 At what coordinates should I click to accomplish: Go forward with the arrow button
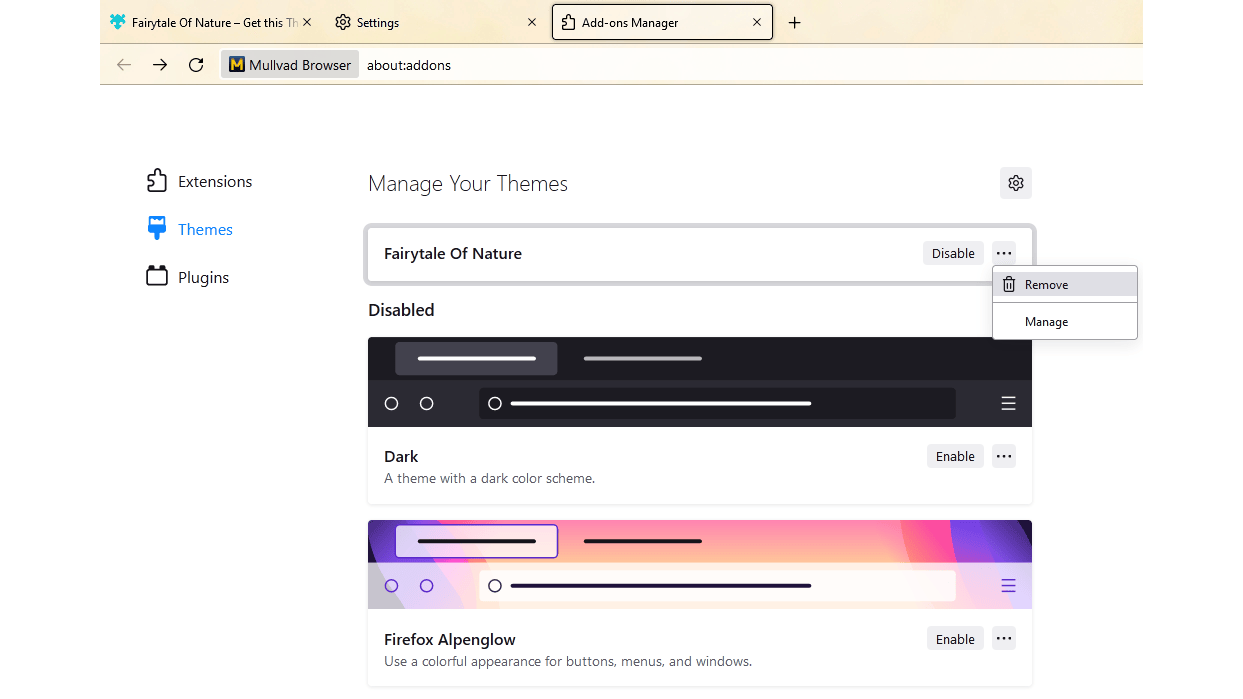tap(160, 65)
